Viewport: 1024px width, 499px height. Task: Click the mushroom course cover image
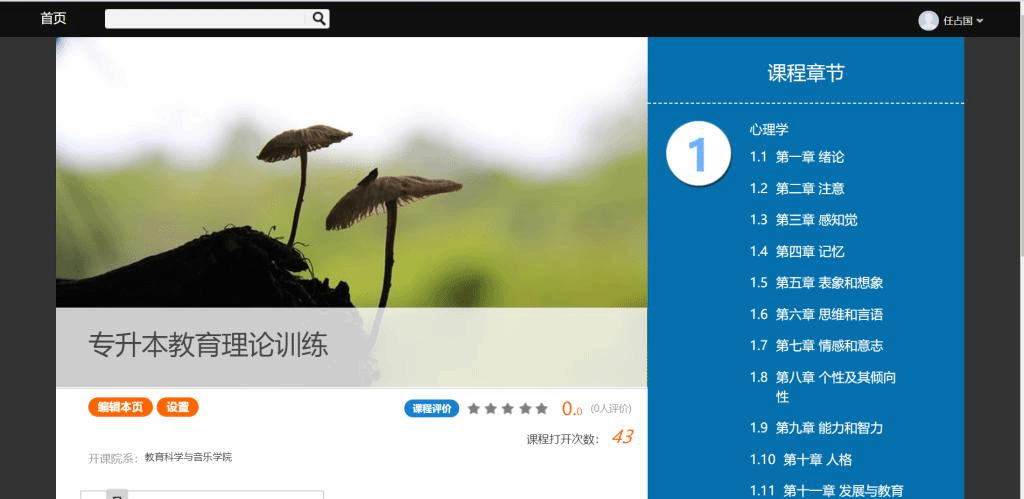point(351,172)
